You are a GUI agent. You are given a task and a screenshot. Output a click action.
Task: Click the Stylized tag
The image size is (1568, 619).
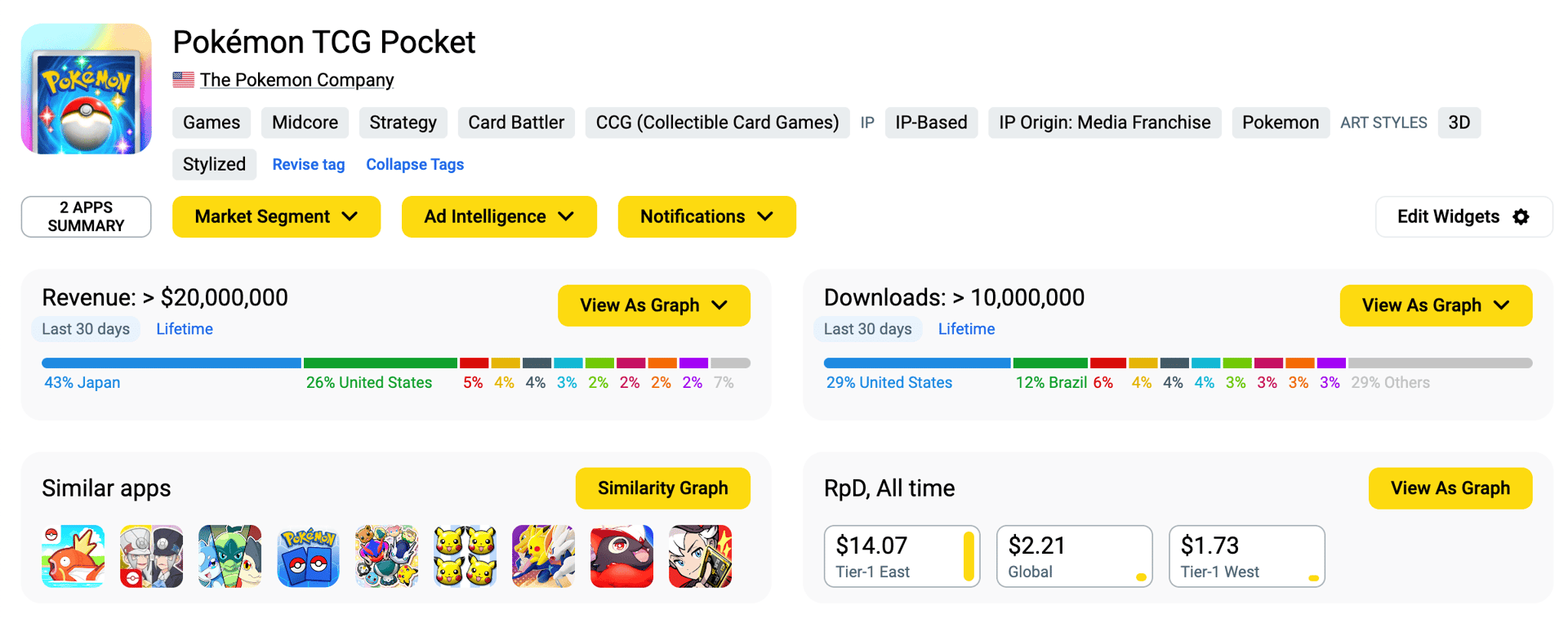(214, 164)
